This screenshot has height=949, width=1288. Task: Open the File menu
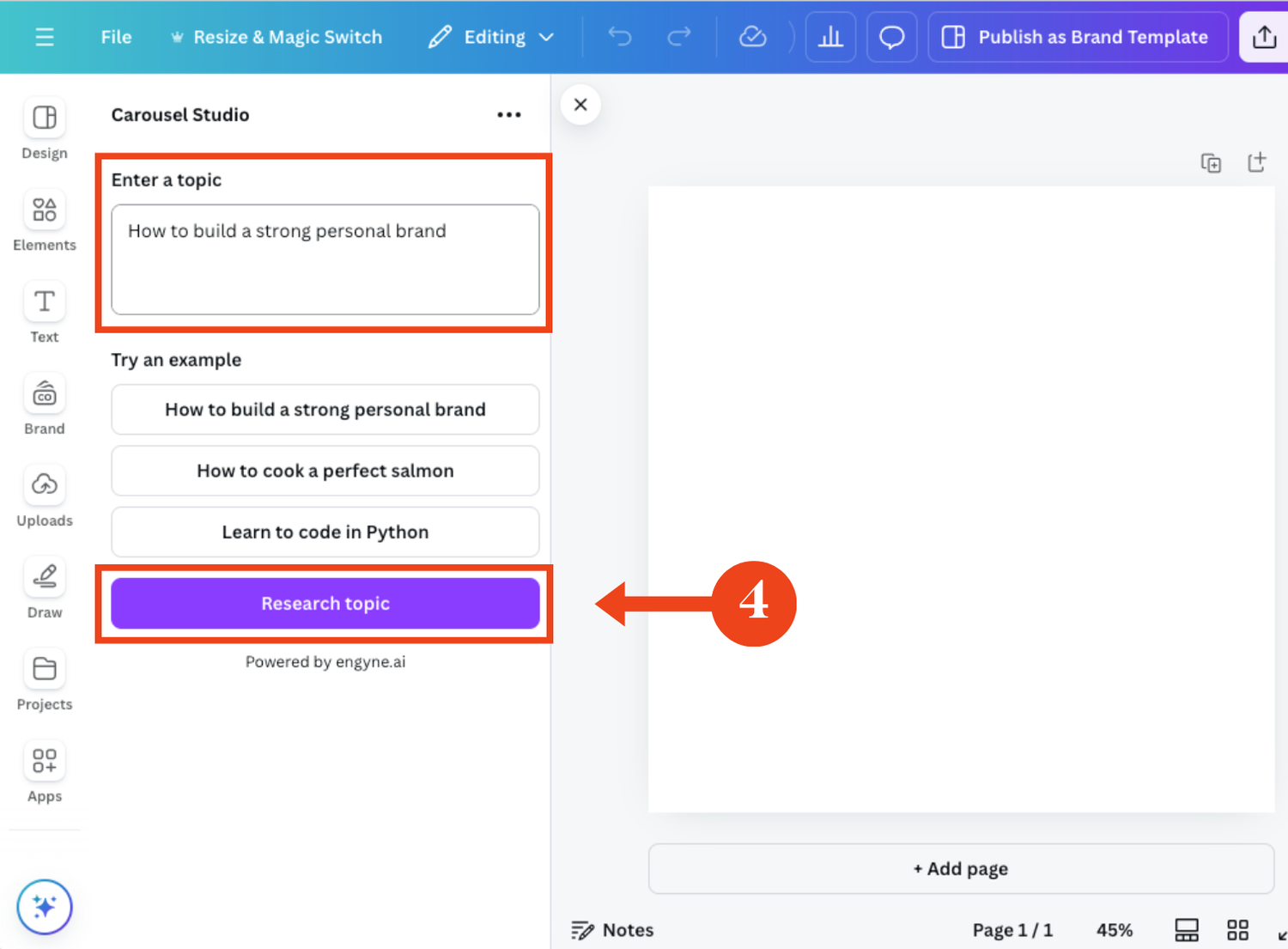pos(116,37)
